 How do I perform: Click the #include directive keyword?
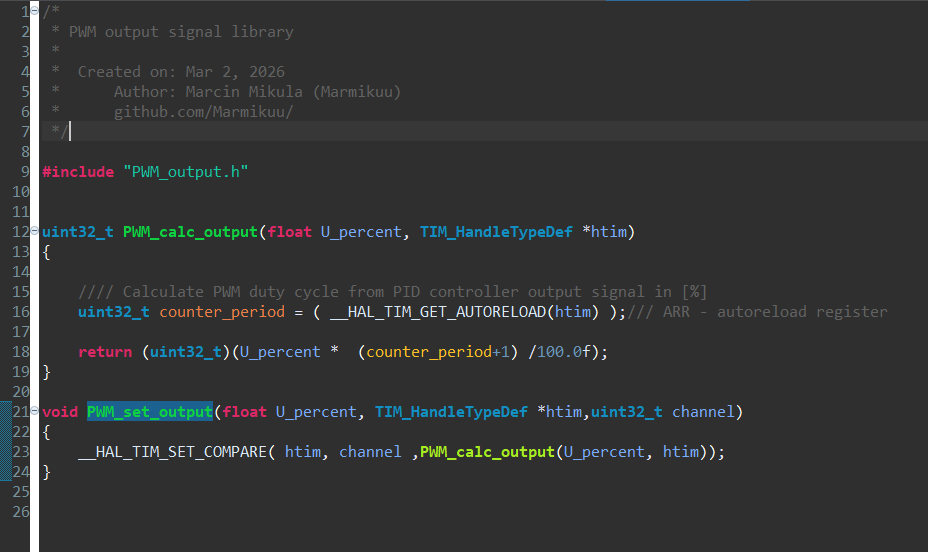[x=78, y=172]
